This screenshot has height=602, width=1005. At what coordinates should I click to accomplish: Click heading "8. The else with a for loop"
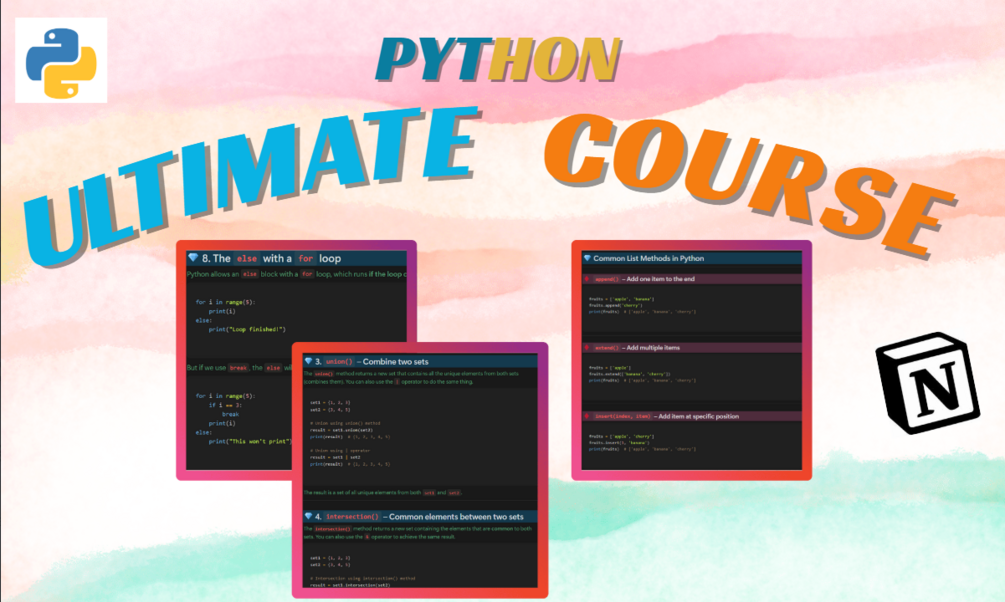[271, 258]
